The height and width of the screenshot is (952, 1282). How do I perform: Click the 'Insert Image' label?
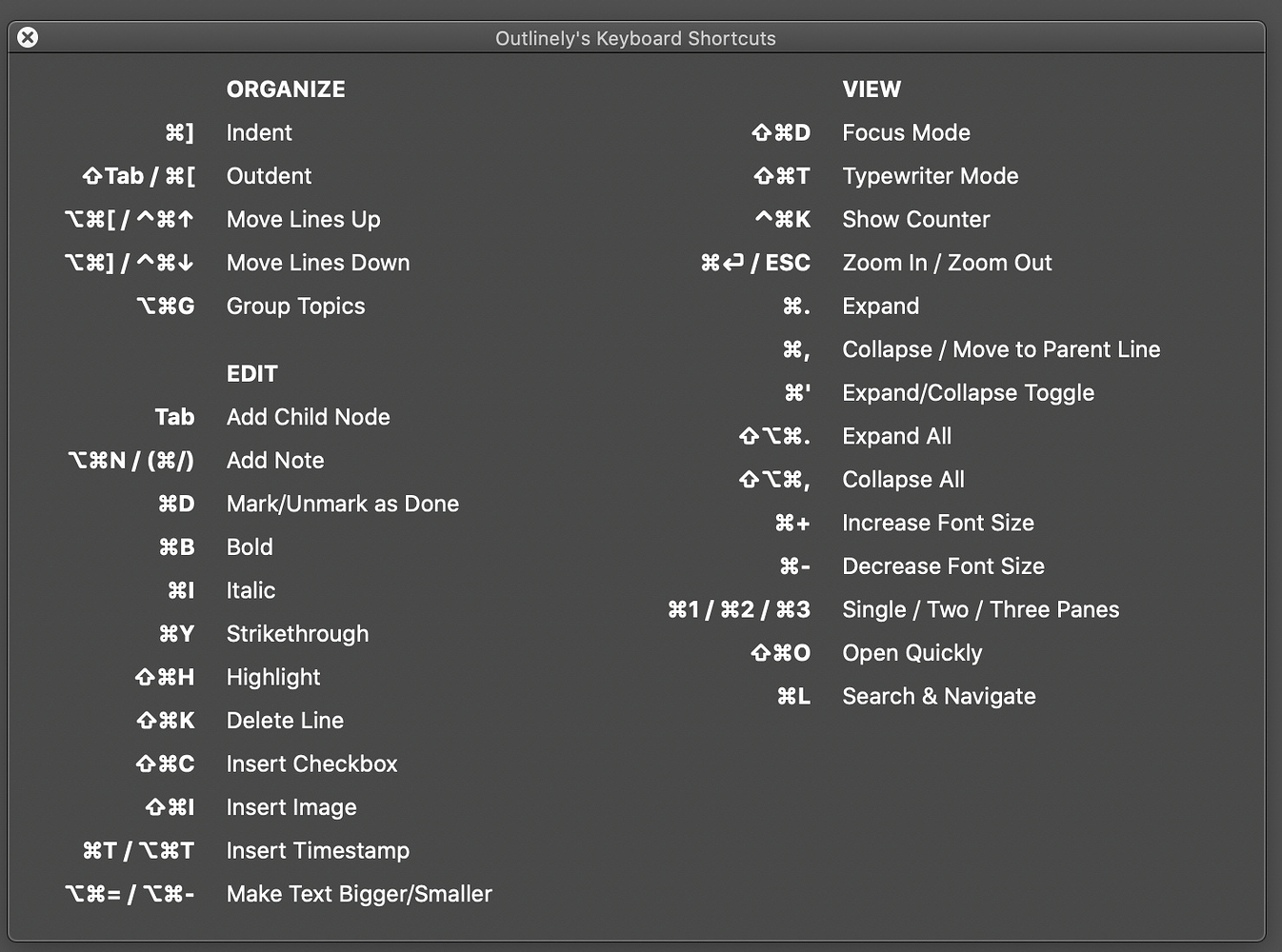click(291, 807)
